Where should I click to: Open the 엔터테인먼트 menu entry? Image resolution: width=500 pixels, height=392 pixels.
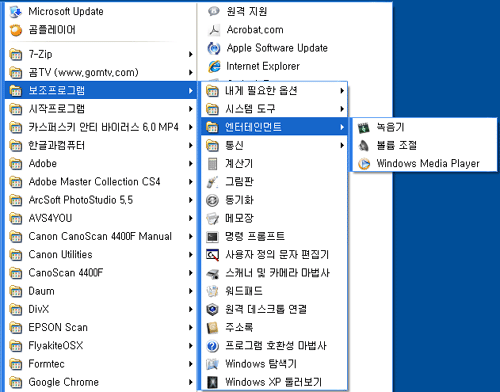coord(274,127)
